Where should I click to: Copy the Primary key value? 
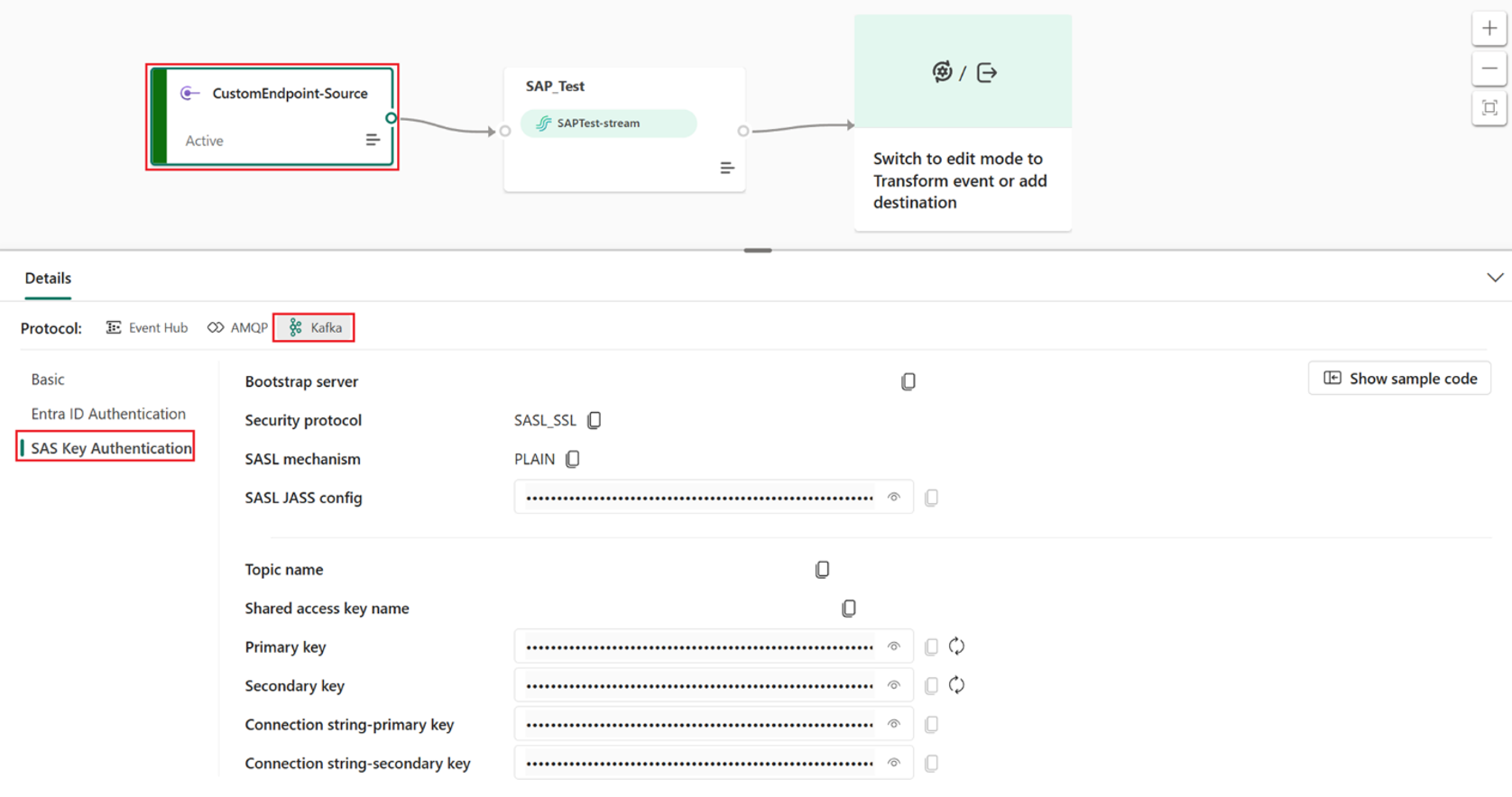932,646
